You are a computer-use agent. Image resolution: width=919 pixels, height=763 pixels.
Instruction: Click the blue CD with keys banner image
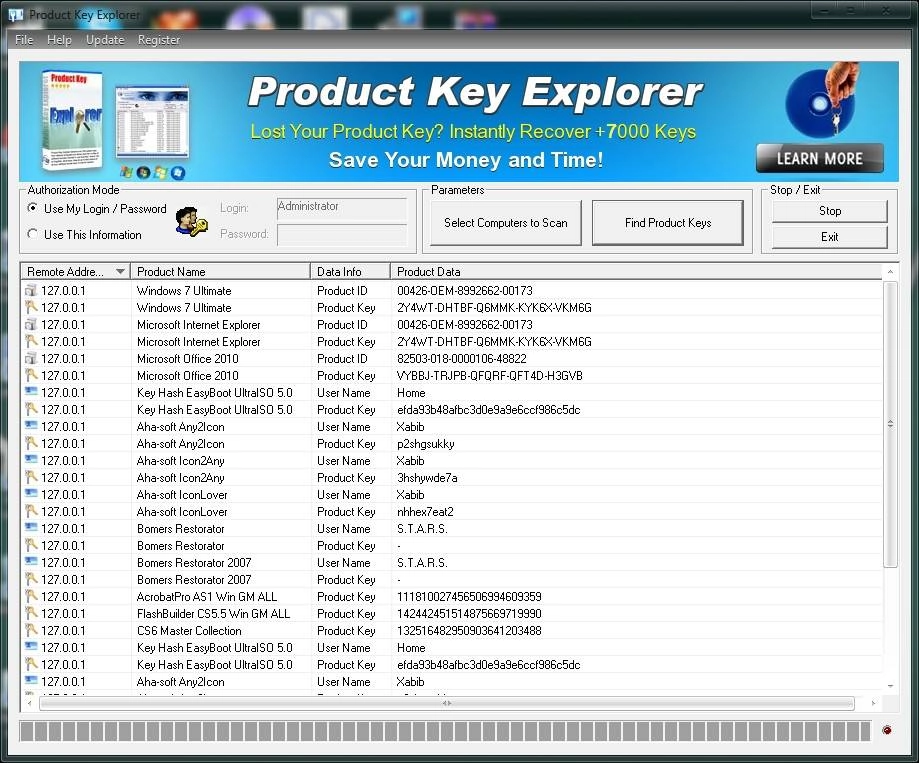821,101
